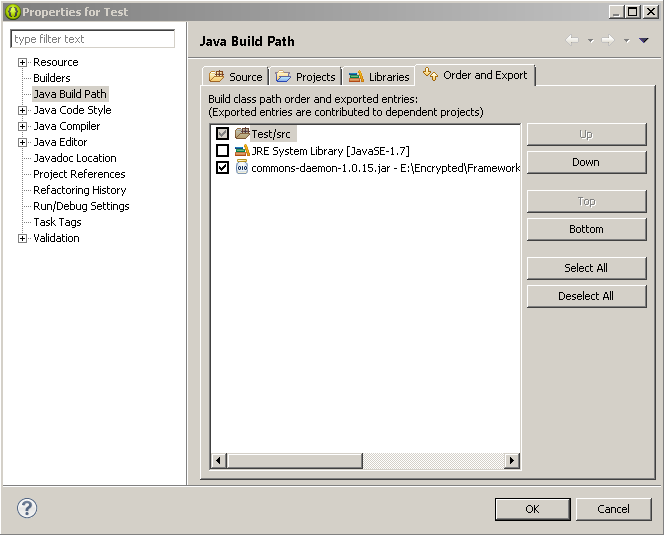Select Javadoc Location in the tree
The width and height of the screenshot is (664, 535).
coord(75,158)
